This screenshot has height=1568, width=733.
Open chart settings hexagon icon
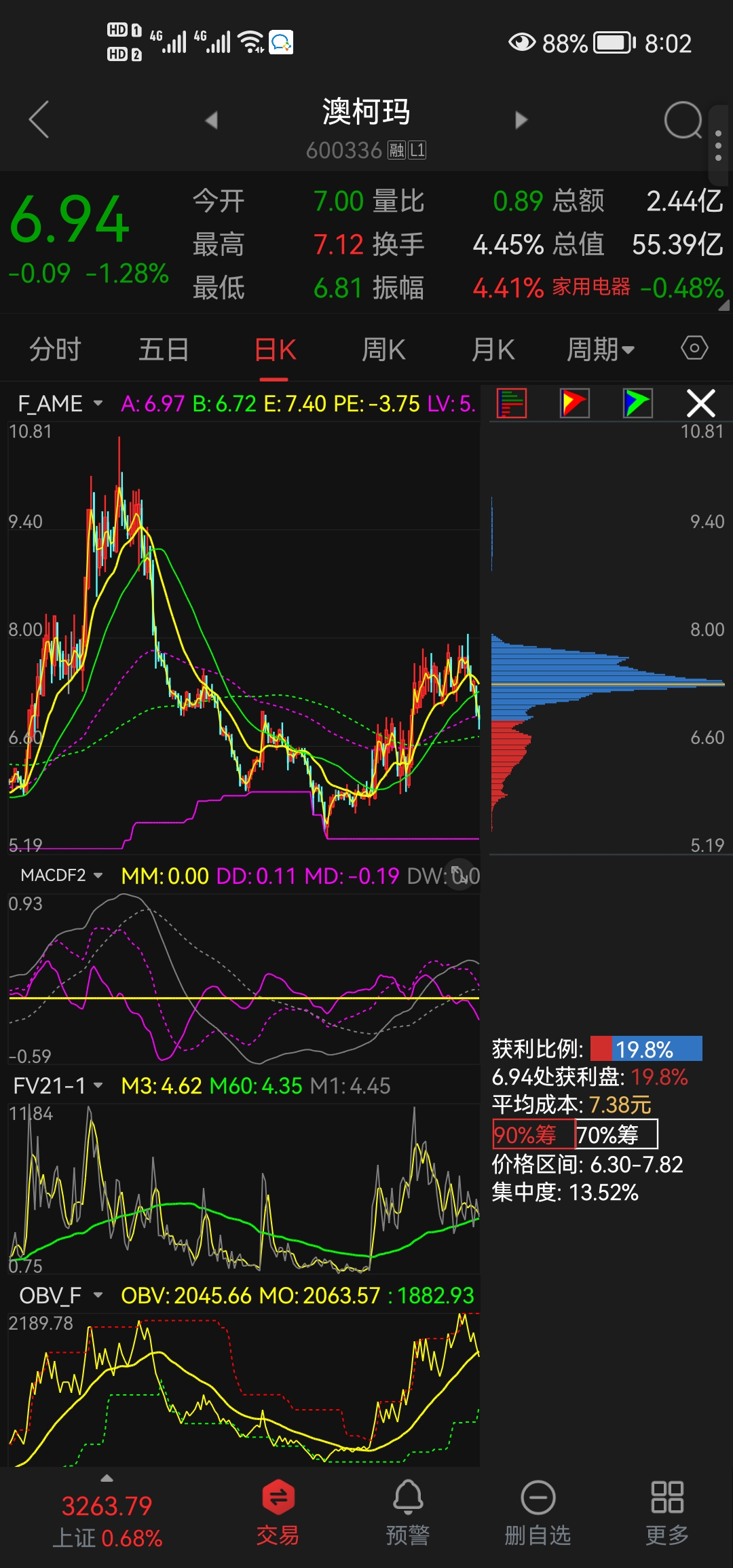(x=694, y=348)
